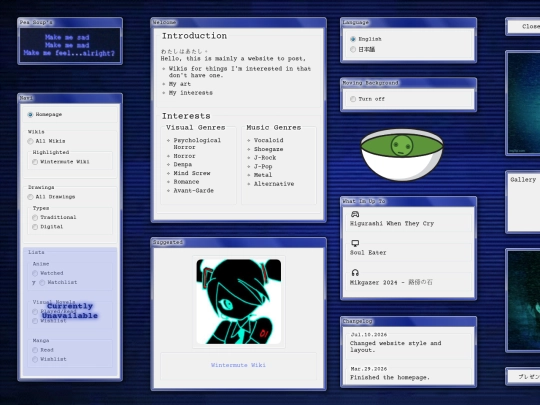Click the Alternative music genre item
The width and height of the screenshot is (540, 405).
point(274,184)
